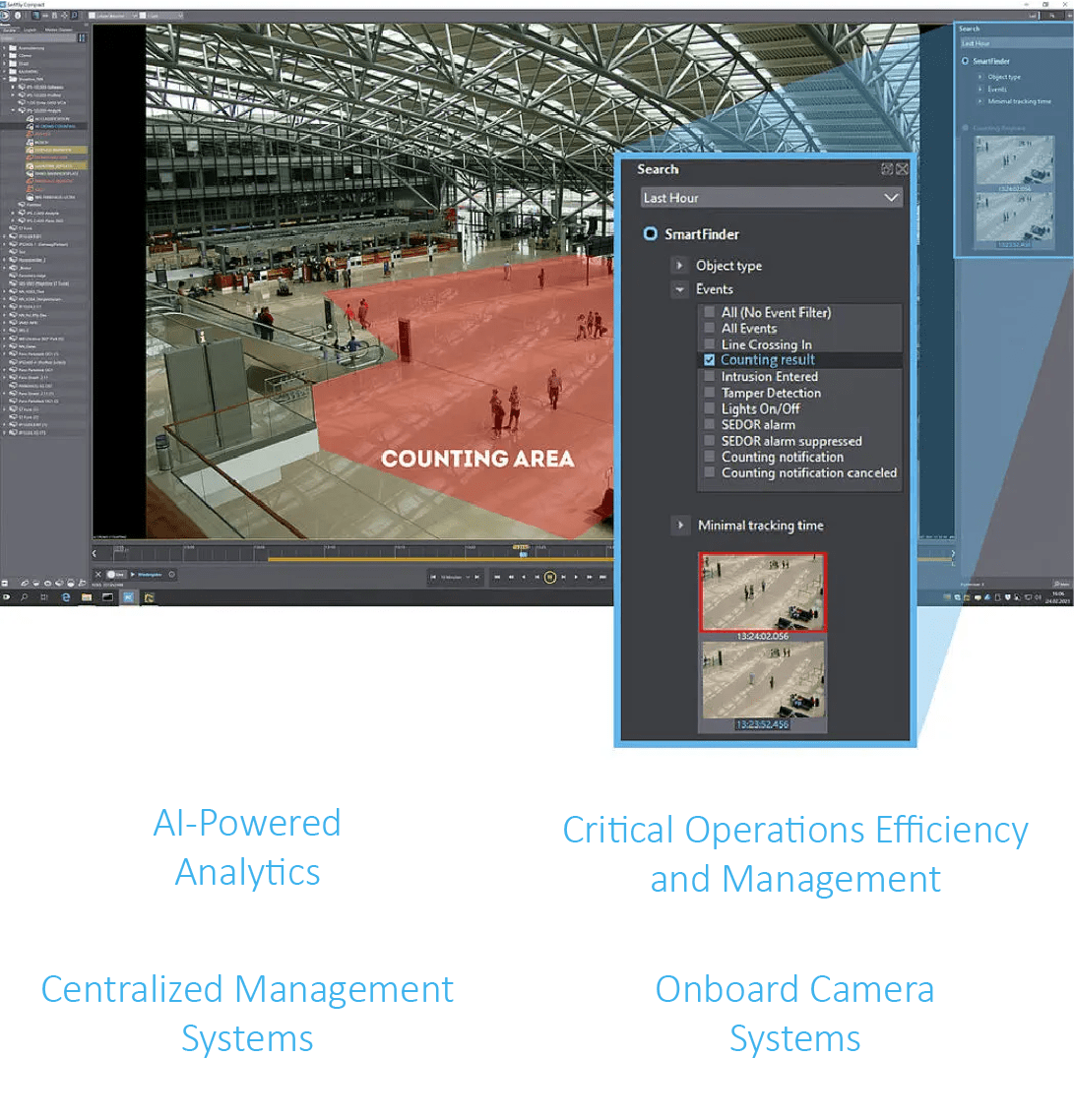The image size is (1074, 1120).
Task: Expand the Object type section
Action: click(678, 265)
